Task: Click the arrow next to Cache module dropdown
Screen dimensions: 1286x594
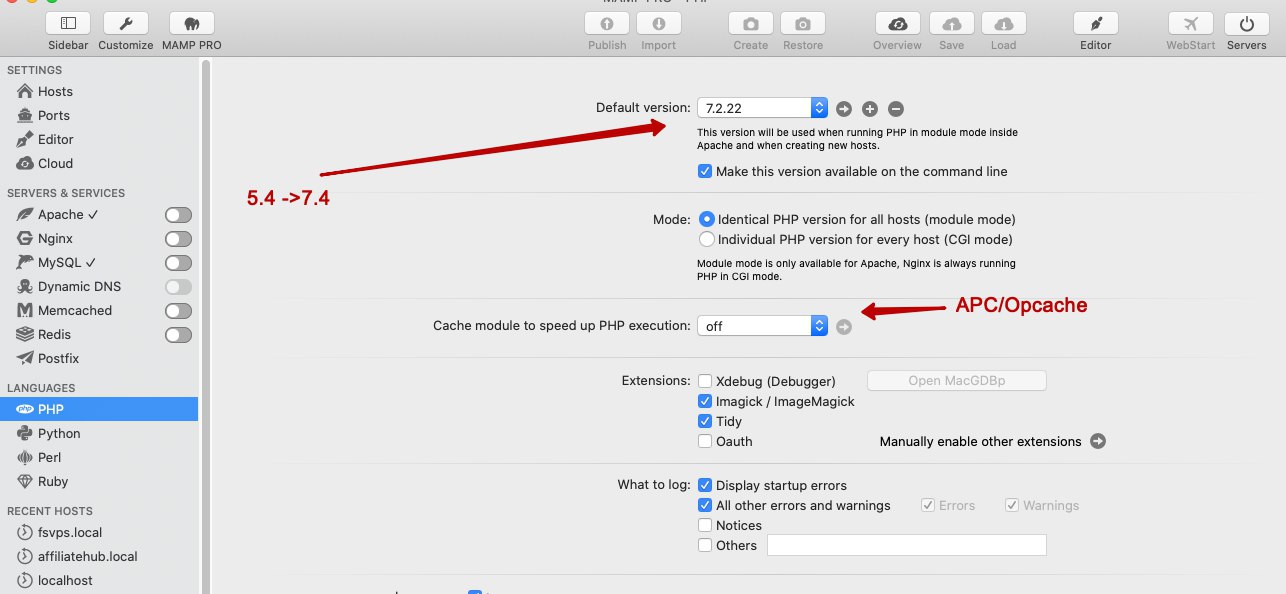Action: pos(844,326)
